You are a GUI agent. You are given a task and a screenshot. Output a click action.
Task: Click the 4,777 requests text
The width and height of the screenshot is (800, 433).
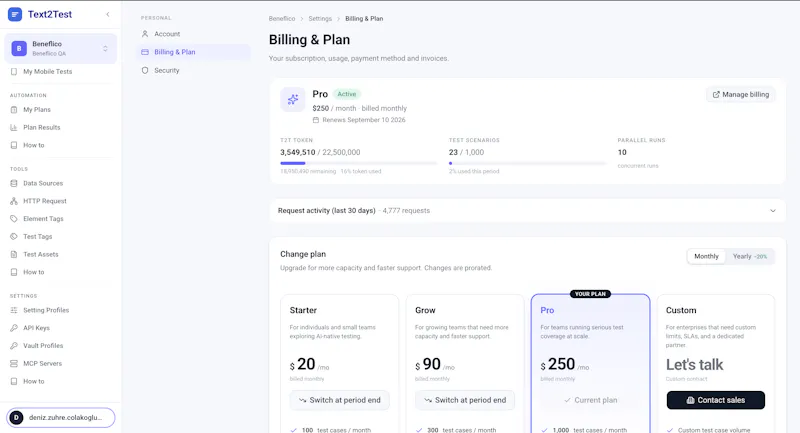pos(406,211)
